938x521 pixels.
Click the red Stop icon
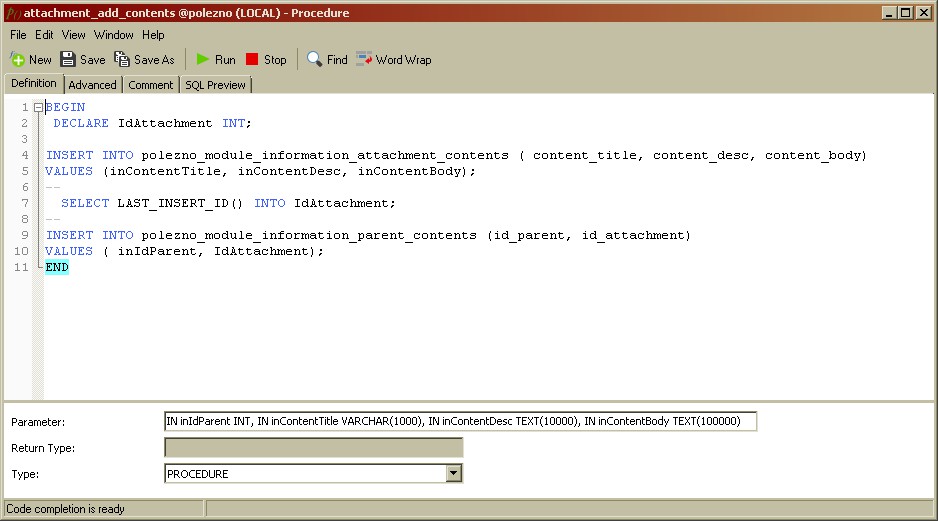pyautogui.click(x=252, y=59)
